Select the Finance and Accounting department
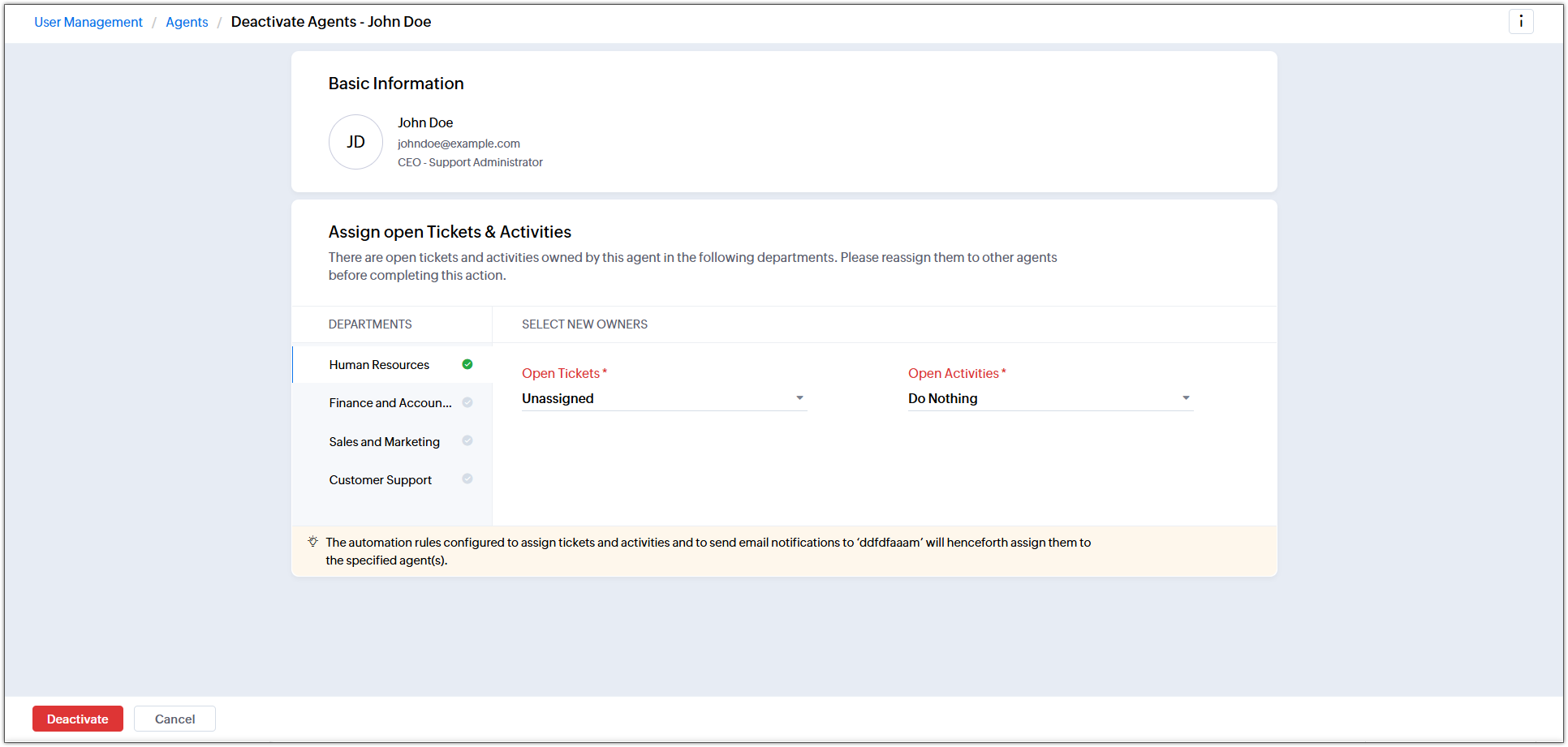The height and width of the screenshot is (747, 1568). pyautogui.click(x=392, y=403)
